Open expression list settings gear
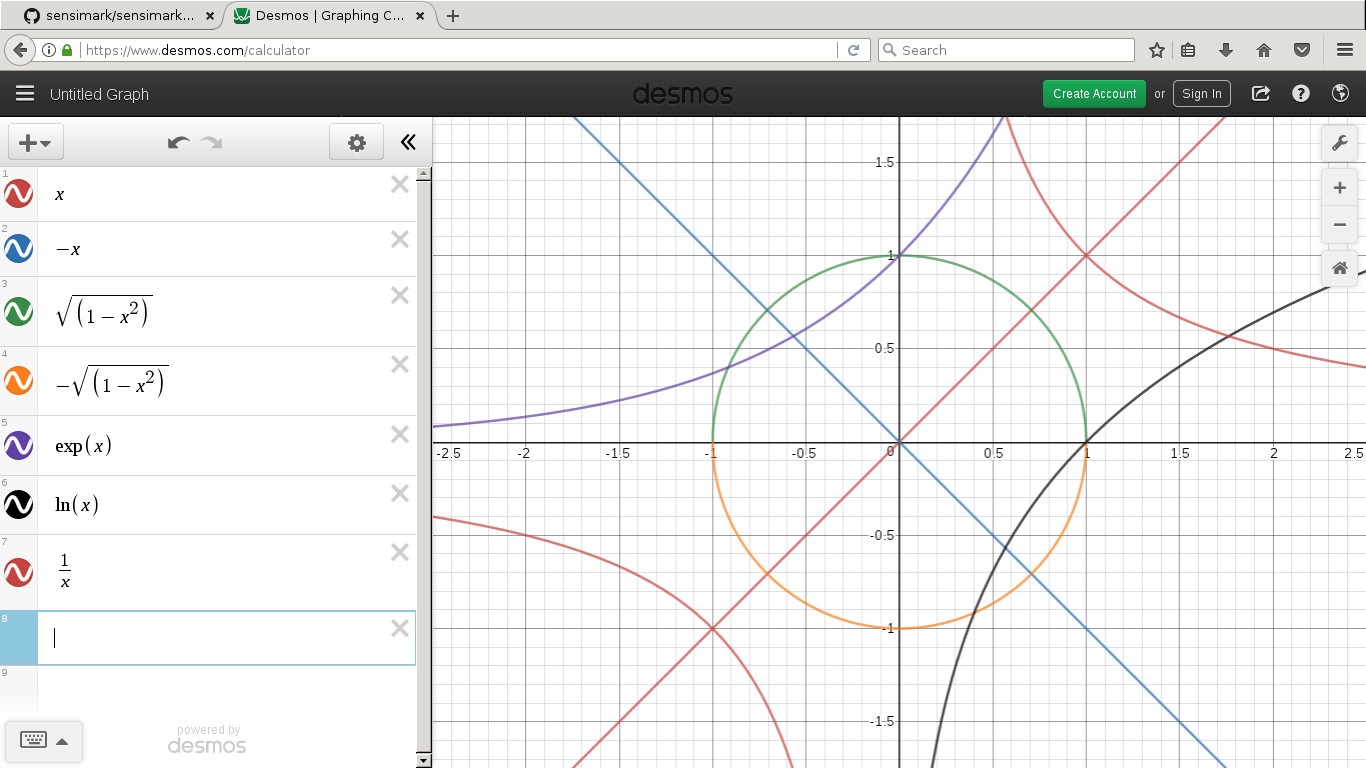 point(357,143)
